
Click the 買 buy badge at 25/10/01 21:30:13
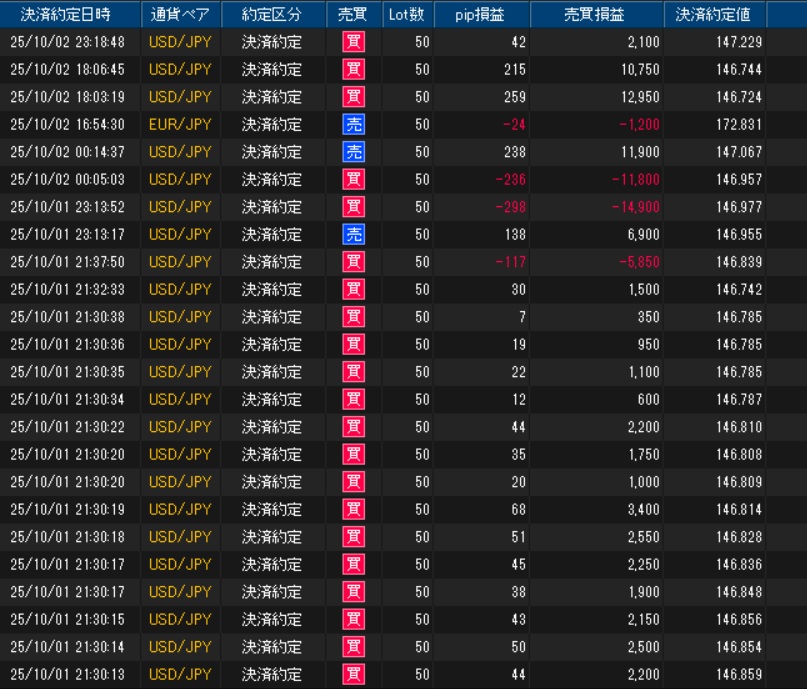(354, 674)
